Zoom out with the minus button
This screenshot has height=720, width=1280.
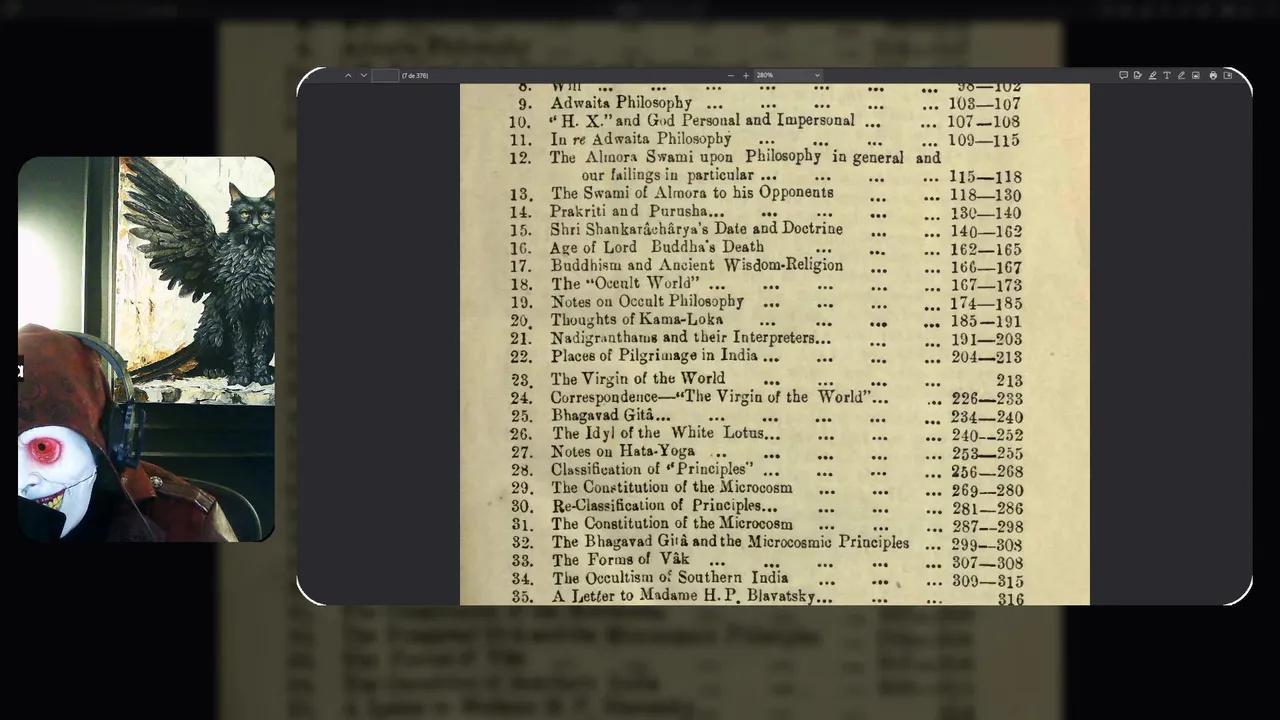tap(730, 75)
